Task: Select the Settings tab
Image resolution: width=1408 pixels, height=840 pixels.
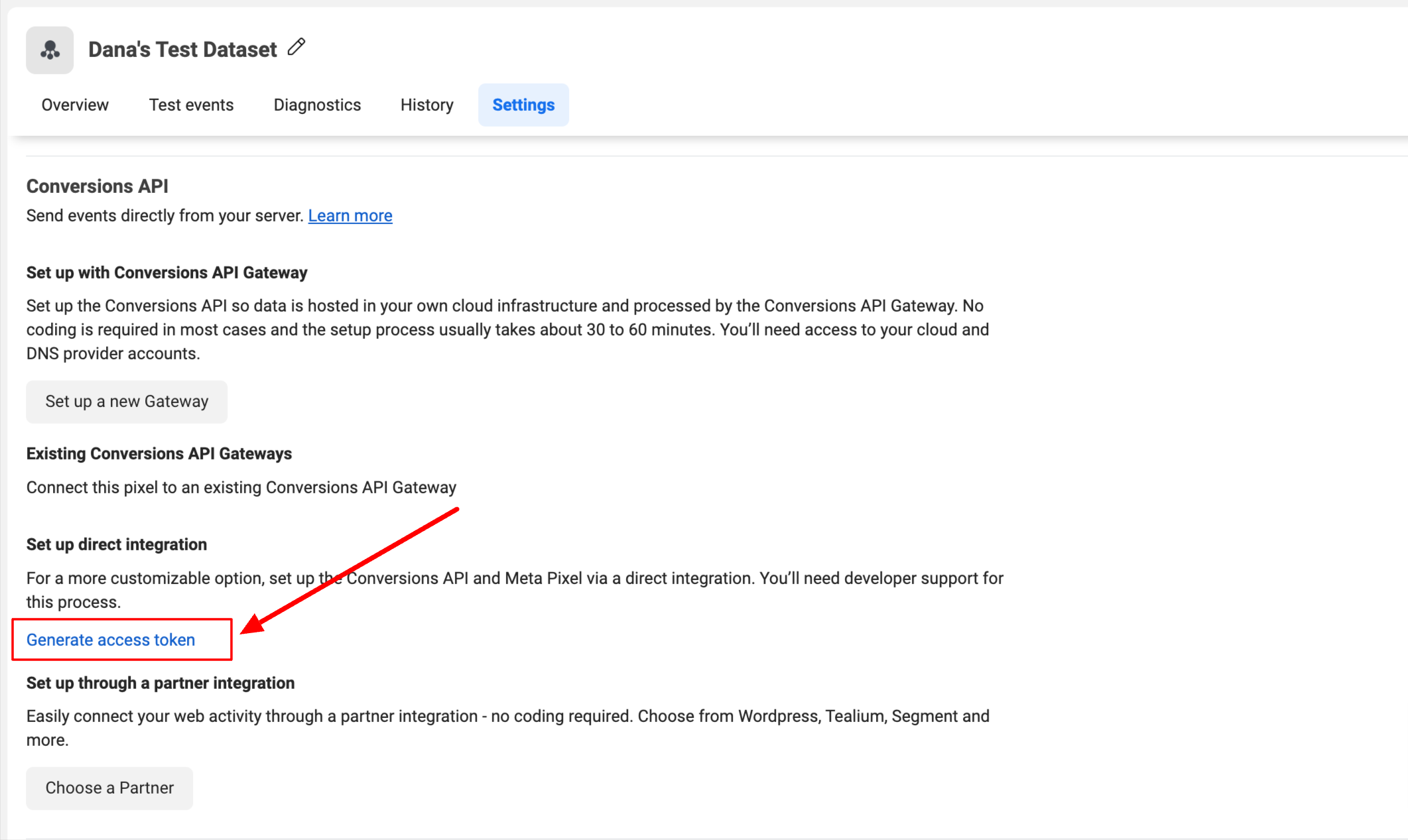Action: 523,105
